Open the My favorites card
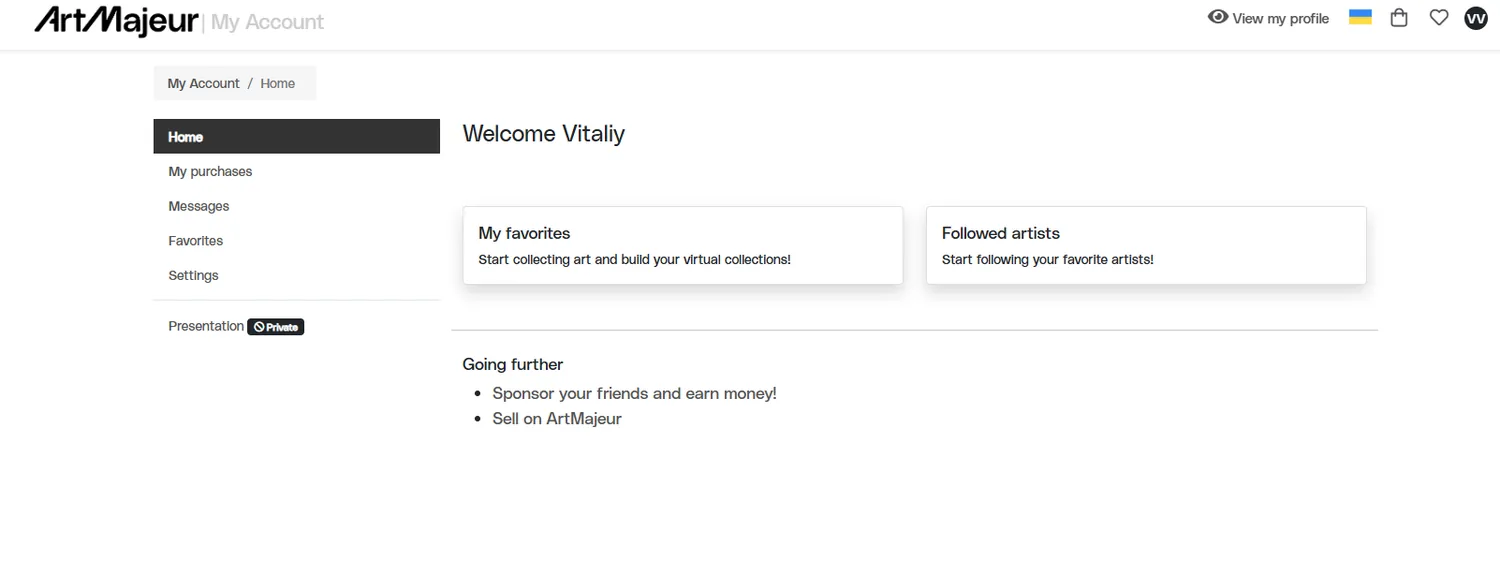1500x561 pixels. tap(683, 245)
